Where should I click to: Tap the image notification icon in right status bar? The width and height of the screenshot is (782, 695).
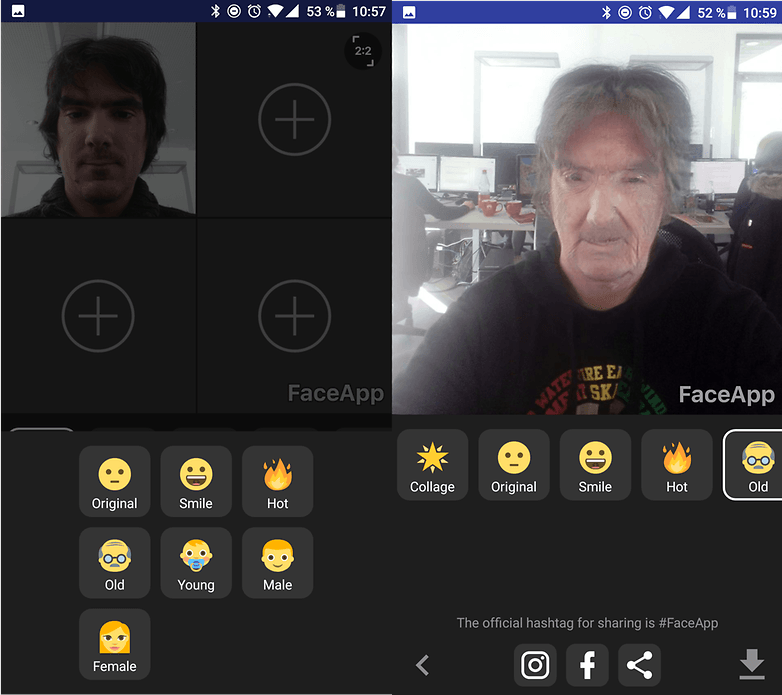click(x=409, y=12)
